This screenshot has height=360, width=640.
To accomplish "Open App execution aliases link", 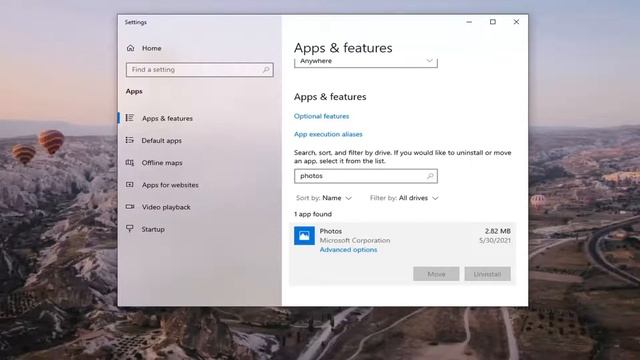I will [328, 134].
